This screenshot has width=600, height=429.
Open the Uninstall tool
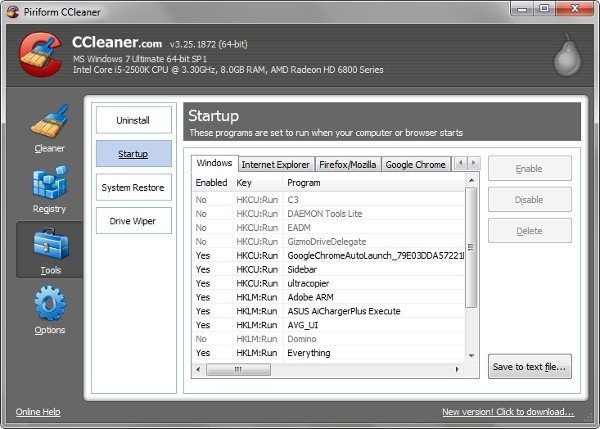pyautogui.click(x=134, y=120)
